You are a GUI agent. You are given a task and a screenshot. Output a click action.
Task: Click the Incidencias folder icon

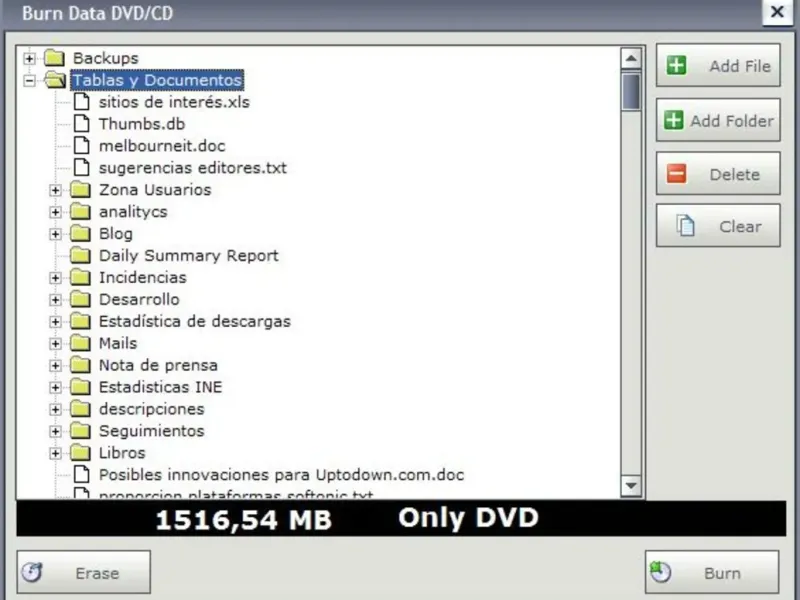pos(80,278)
